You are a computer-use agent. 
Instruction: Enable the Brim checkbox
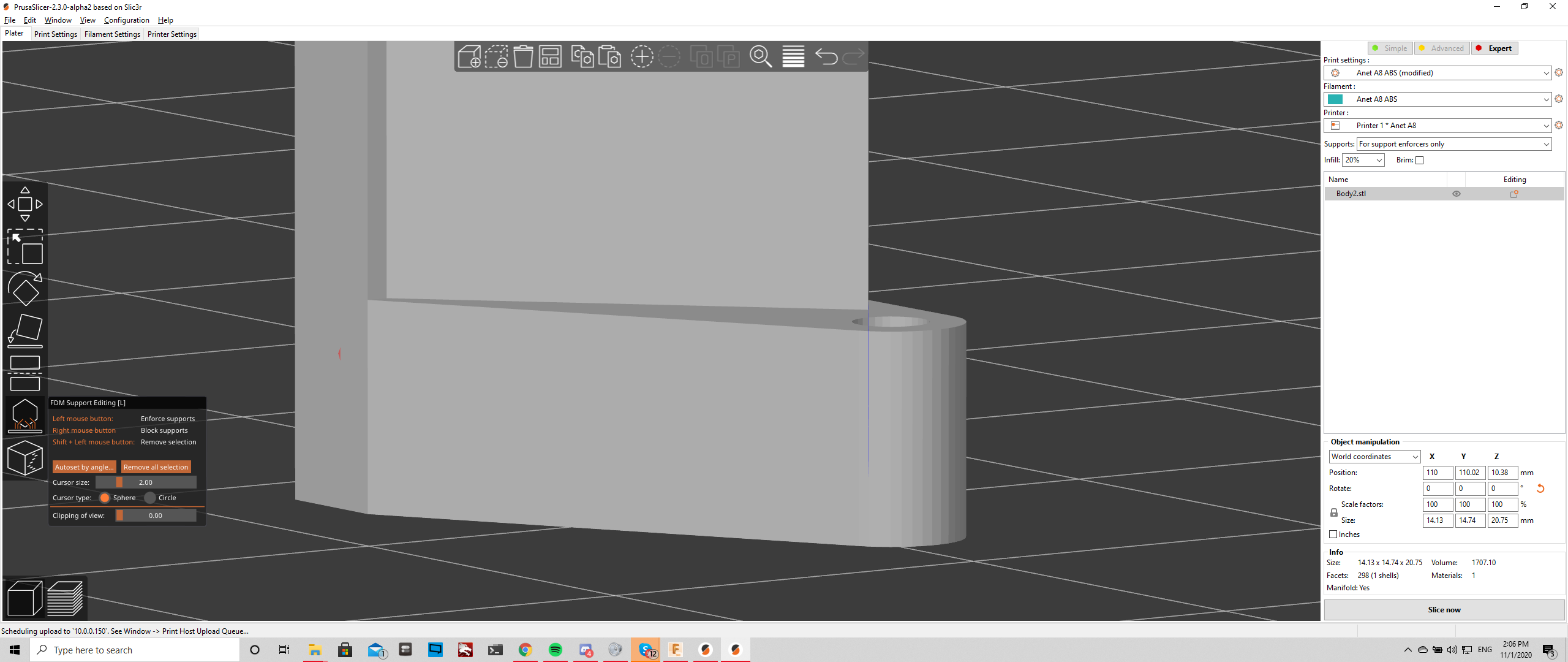pos(1420,161)
